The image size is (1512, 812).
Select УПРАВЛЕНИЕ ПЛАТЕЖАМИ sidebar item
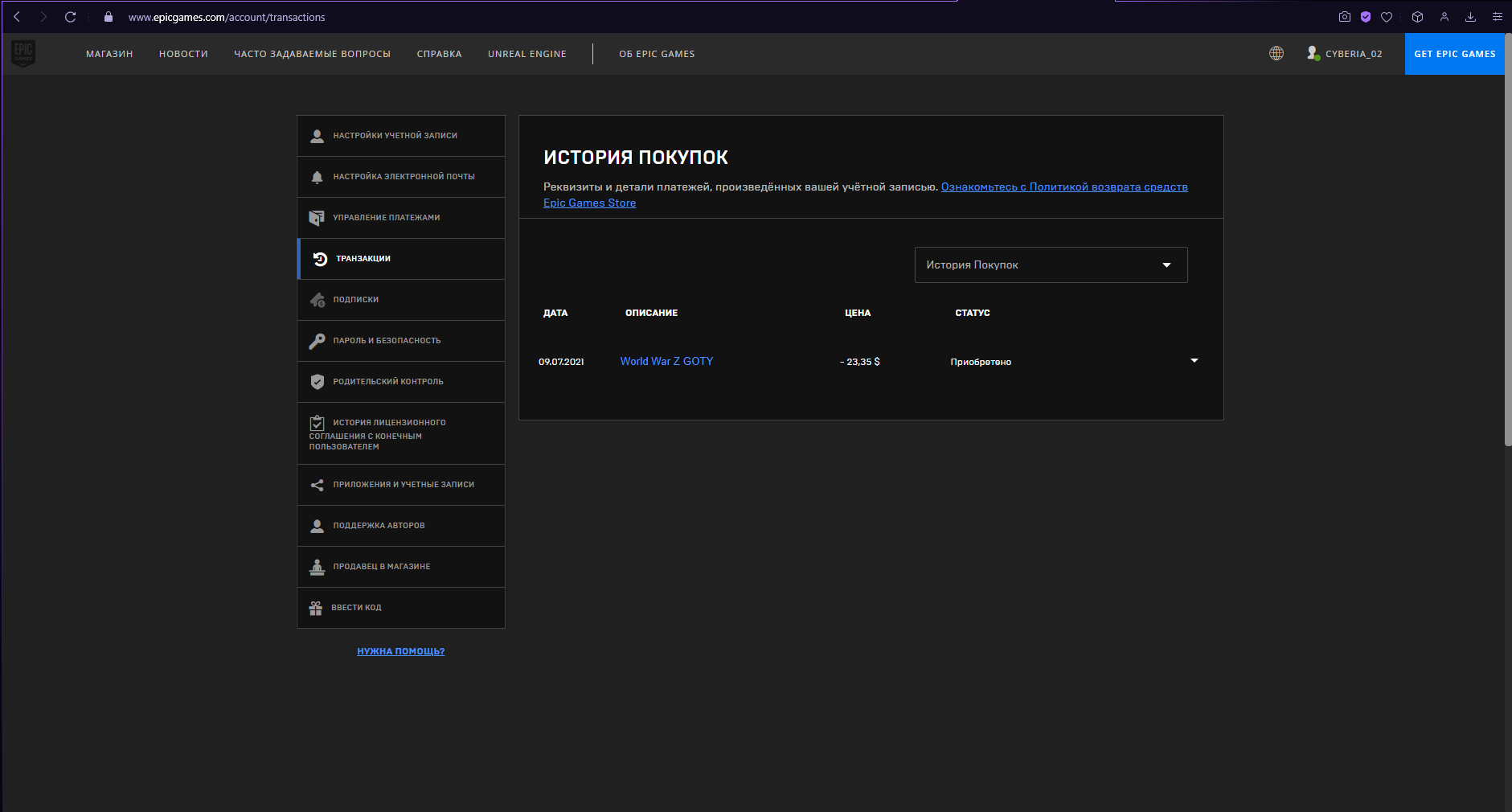tap(401, 218)
